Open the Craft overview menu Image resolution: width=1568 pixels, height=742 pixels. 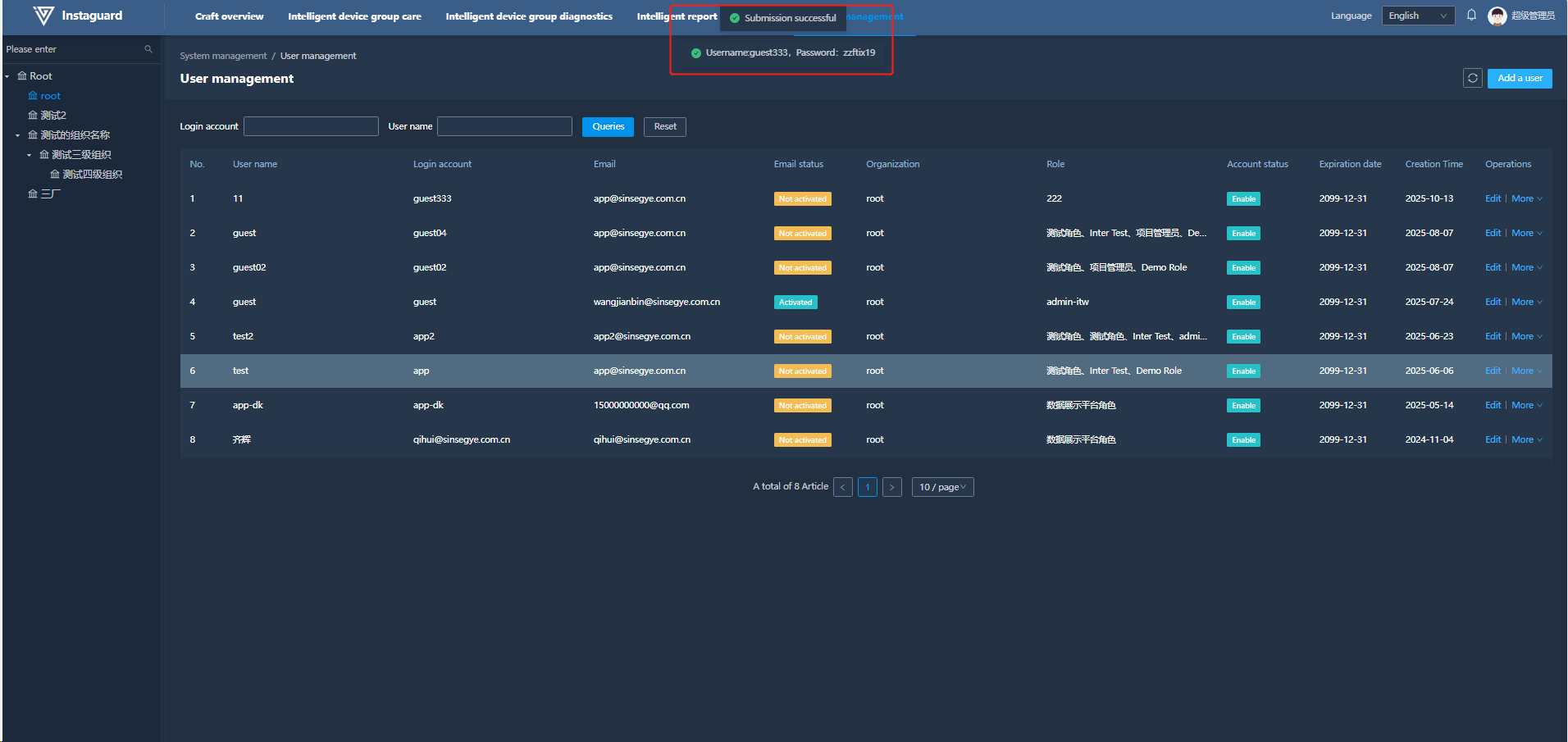tap(229, 16)
